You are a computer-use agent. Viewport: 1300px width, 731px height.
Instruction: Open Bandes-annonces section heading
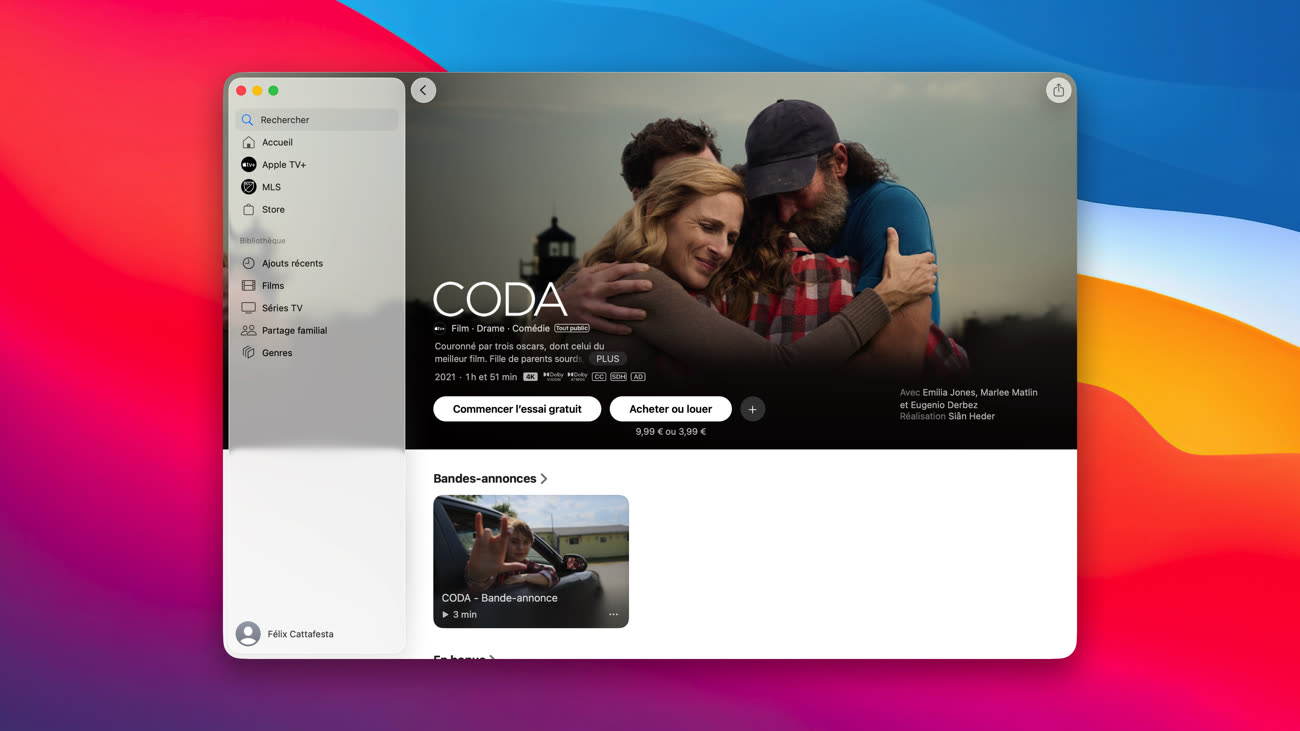pos(485,479)
